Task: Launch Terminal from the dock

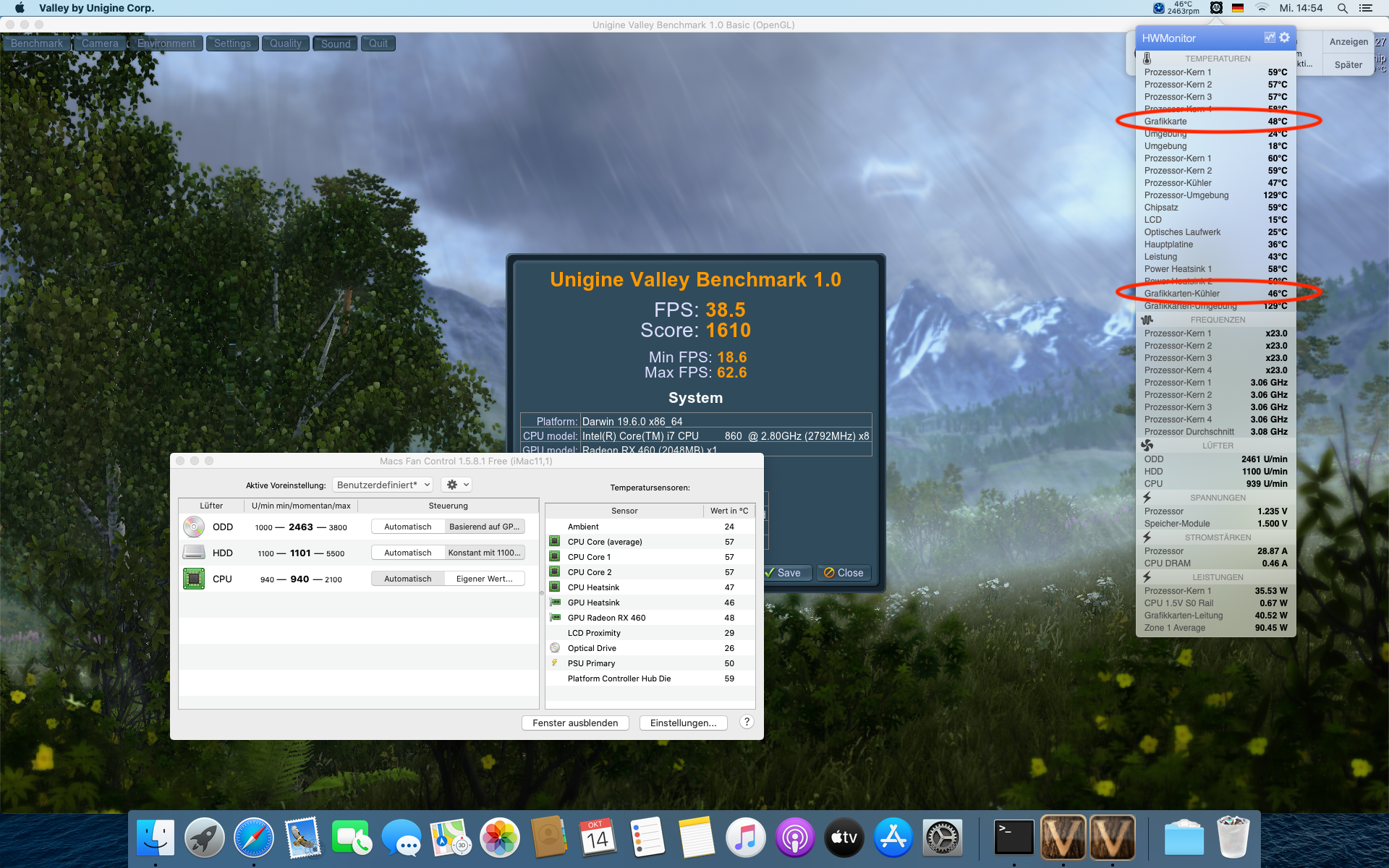Action: pyautogui.click(x=1014, y=838)
